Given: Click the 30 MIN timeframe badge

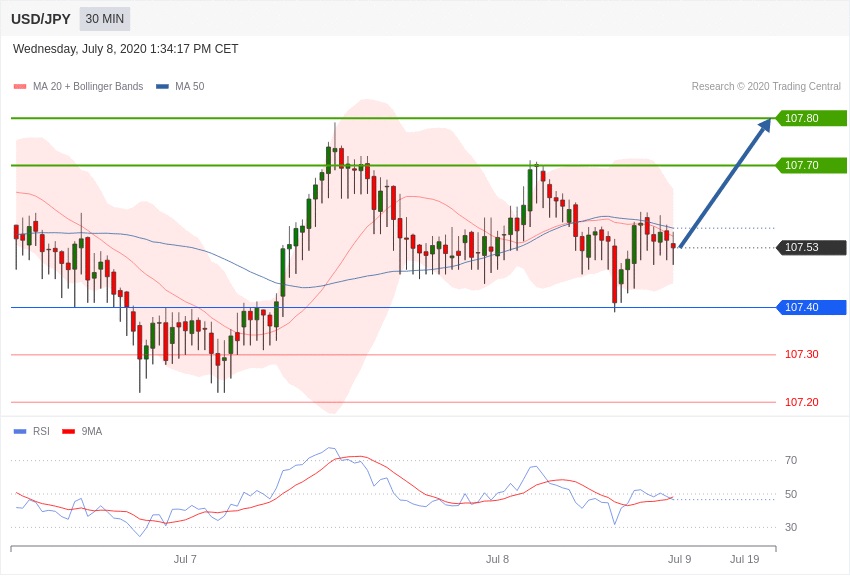Looking at the screenshot, I should pyautogui.click(x=104, y=19).
